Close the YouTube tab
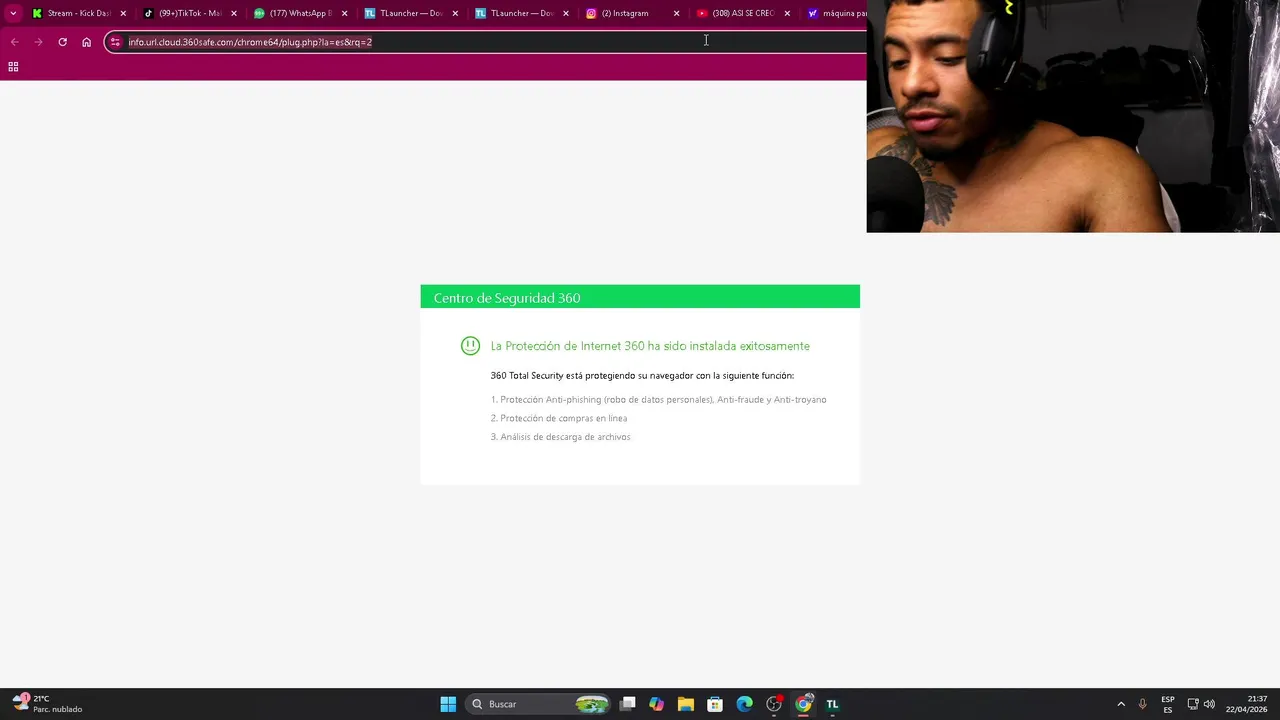Screen dimensions: 1280x720 click(787, 13)
